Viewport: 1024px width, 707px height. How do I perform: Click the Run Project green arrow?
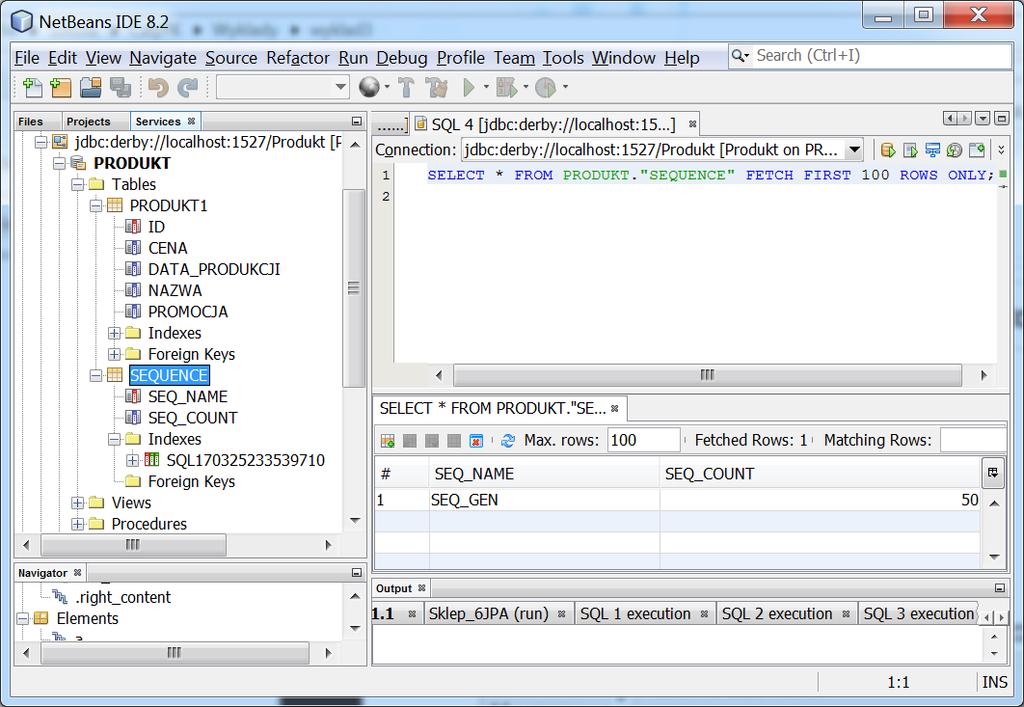468,87
